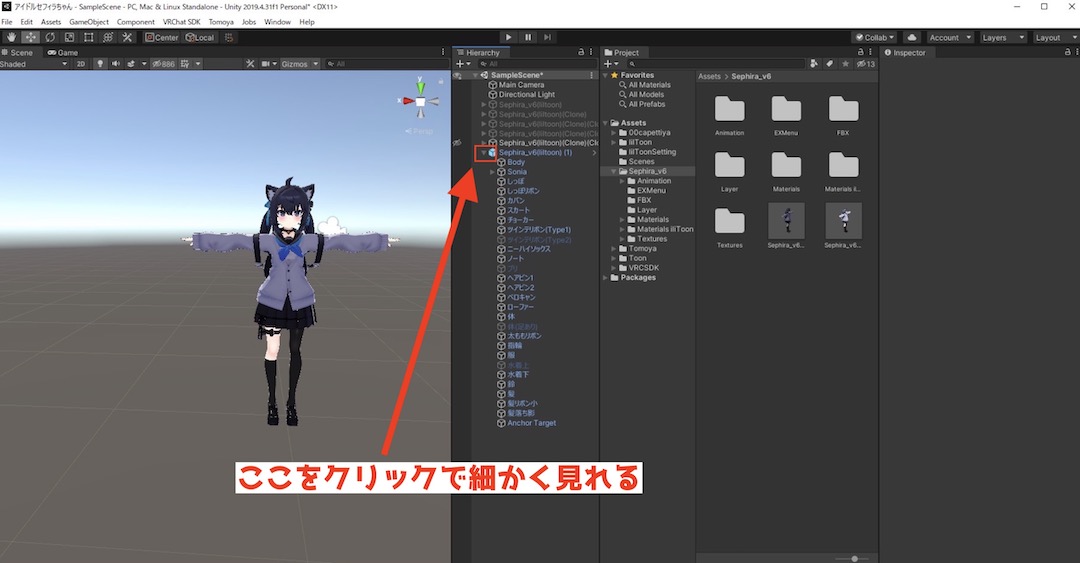
Task: Open the File menu
Action: point(7,22)
